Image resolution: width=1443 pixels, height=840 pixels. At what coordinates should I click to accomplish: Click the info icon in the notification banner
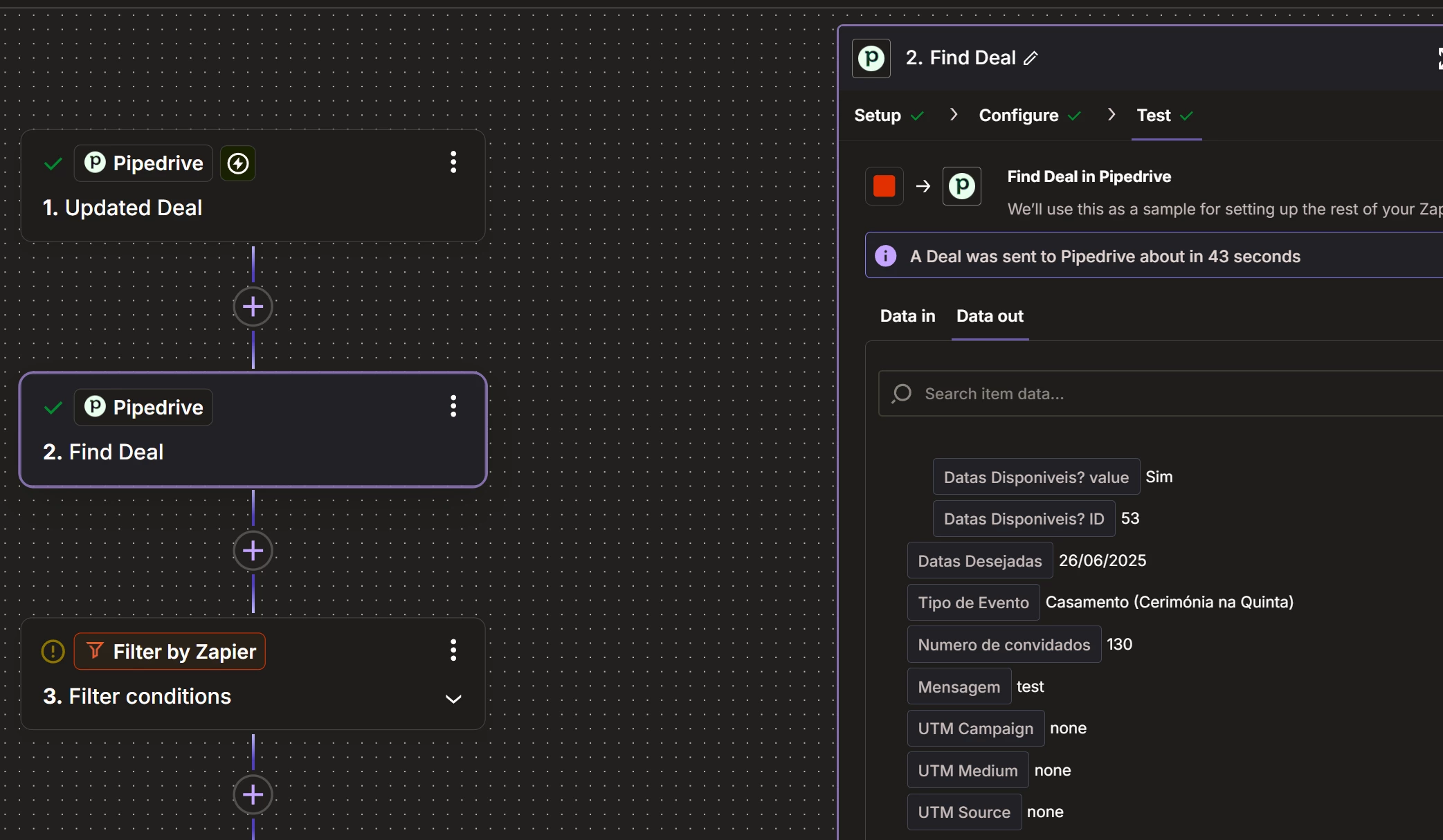885,256
